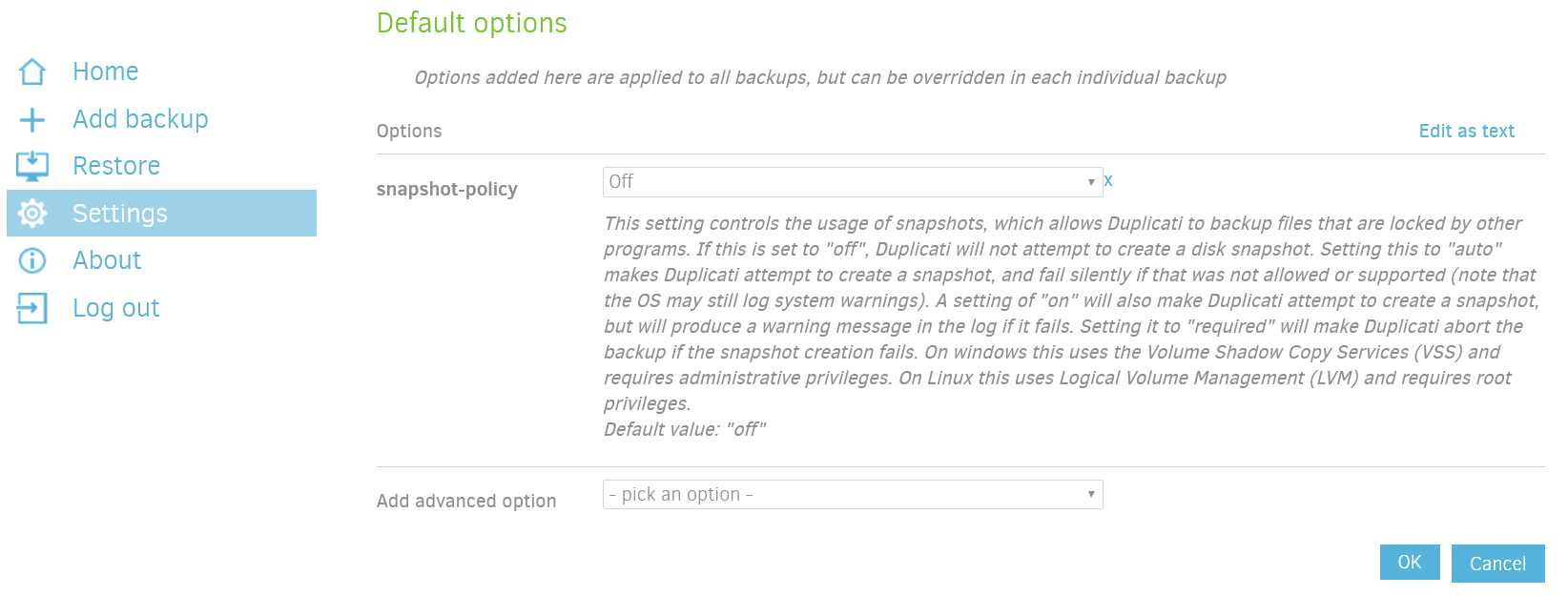Expand the advanced option selection list
This screenshot has height=596, width=1568.
tap(1091, 494)
